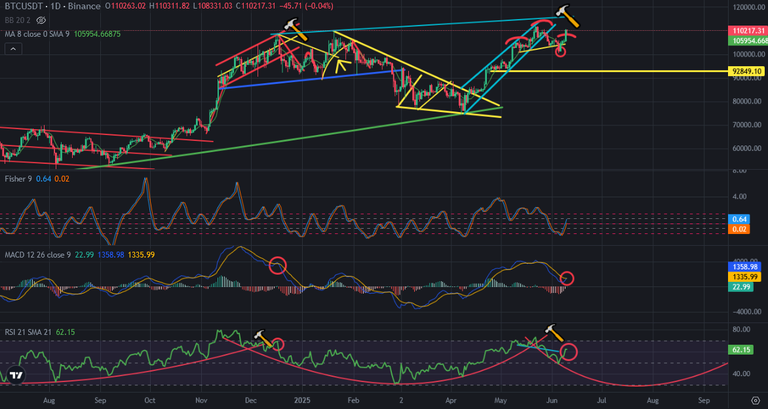The width and height of the screenshot is (768, 409).
Task: Select the Fisher 9 indicator label
Action: pyautogui.click(x=18, y=179)
